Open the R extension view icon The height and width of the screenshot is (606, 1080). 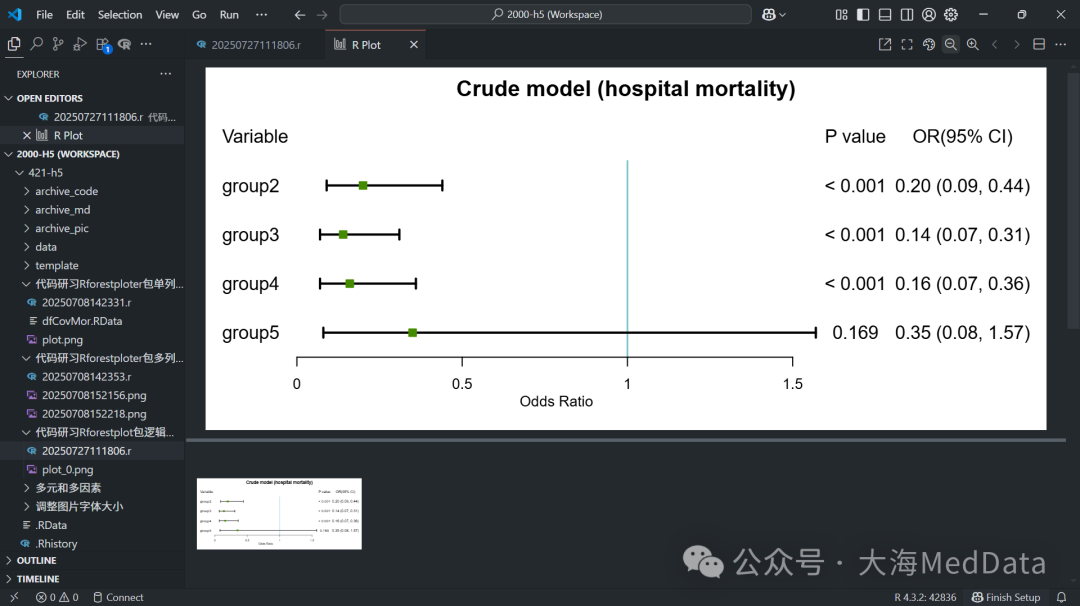[x=125, y=44]
